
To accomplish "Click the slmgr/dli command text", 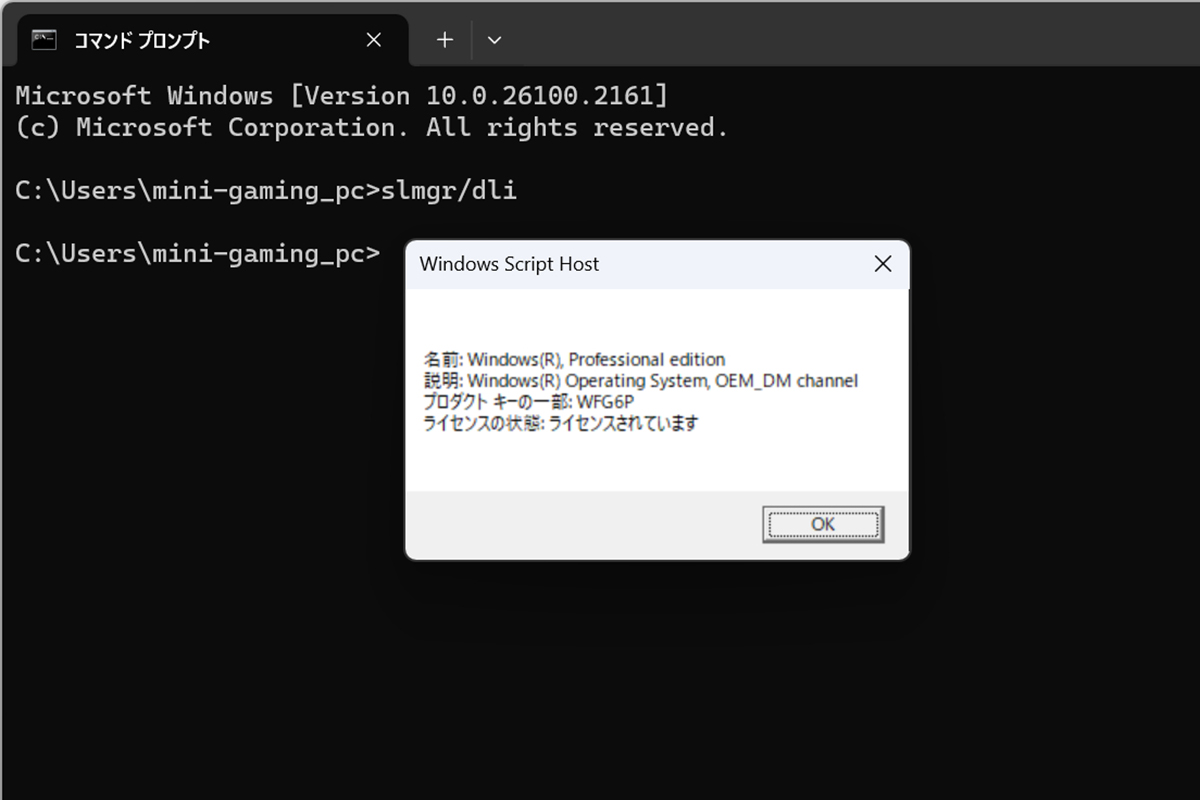I will click(x=449, y=190).
